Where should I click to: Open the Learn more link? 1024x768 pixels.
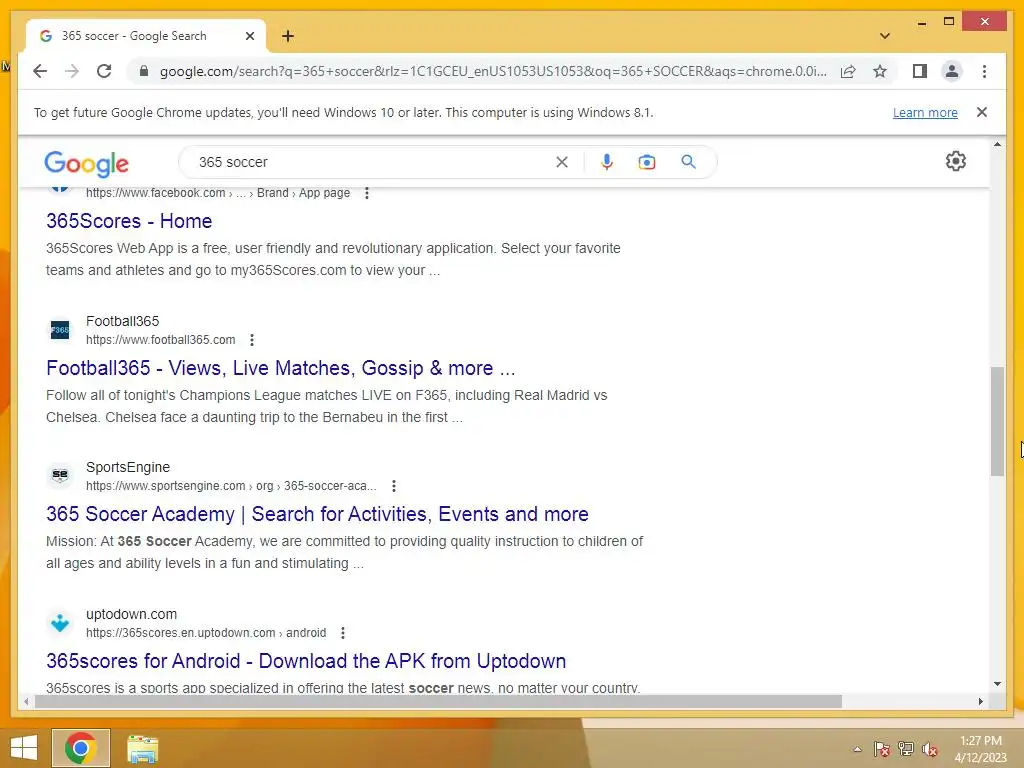pos(925,112)
